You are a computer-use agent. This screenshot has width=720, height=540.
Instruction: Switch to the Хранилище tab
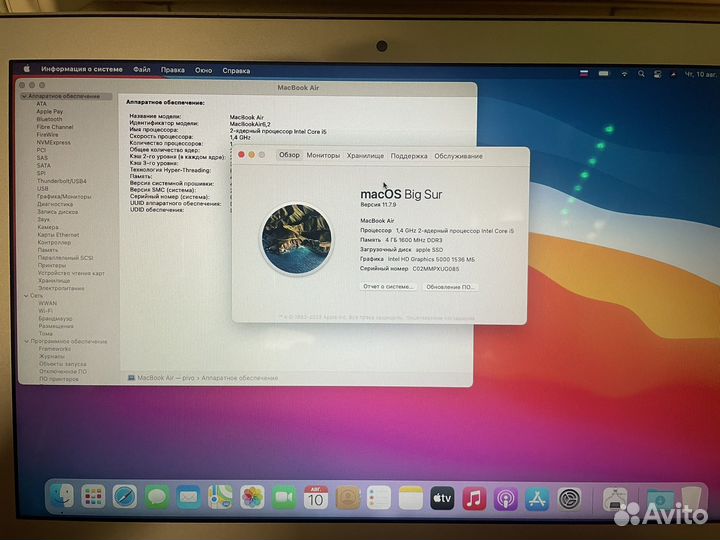365,156
